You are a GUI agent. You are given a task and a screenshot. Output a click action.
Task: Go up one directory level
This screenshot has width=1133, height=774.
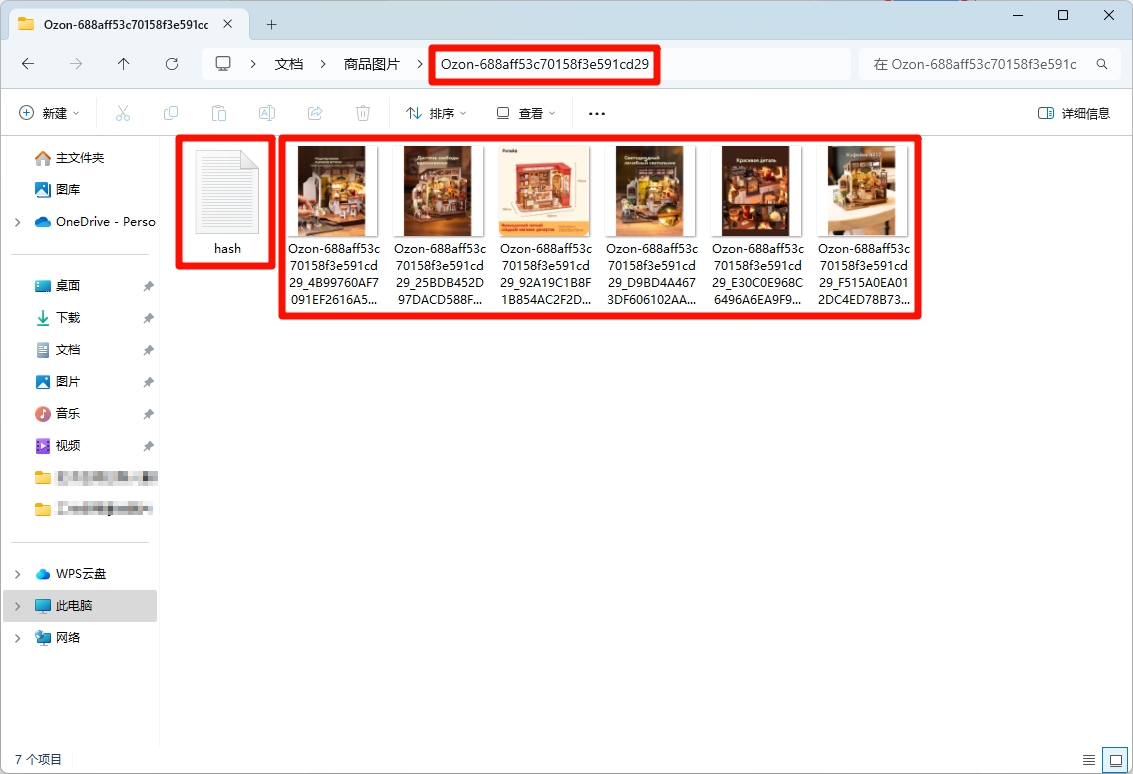pos(124,64)
